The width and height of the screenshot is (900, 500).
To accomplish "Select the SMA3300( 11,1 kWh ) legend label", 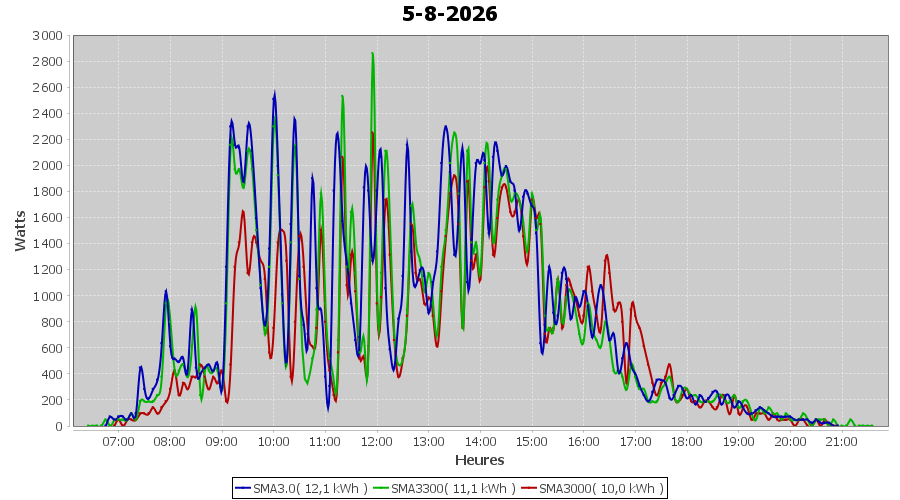I will pyautogui.click(x=453, y=489).
